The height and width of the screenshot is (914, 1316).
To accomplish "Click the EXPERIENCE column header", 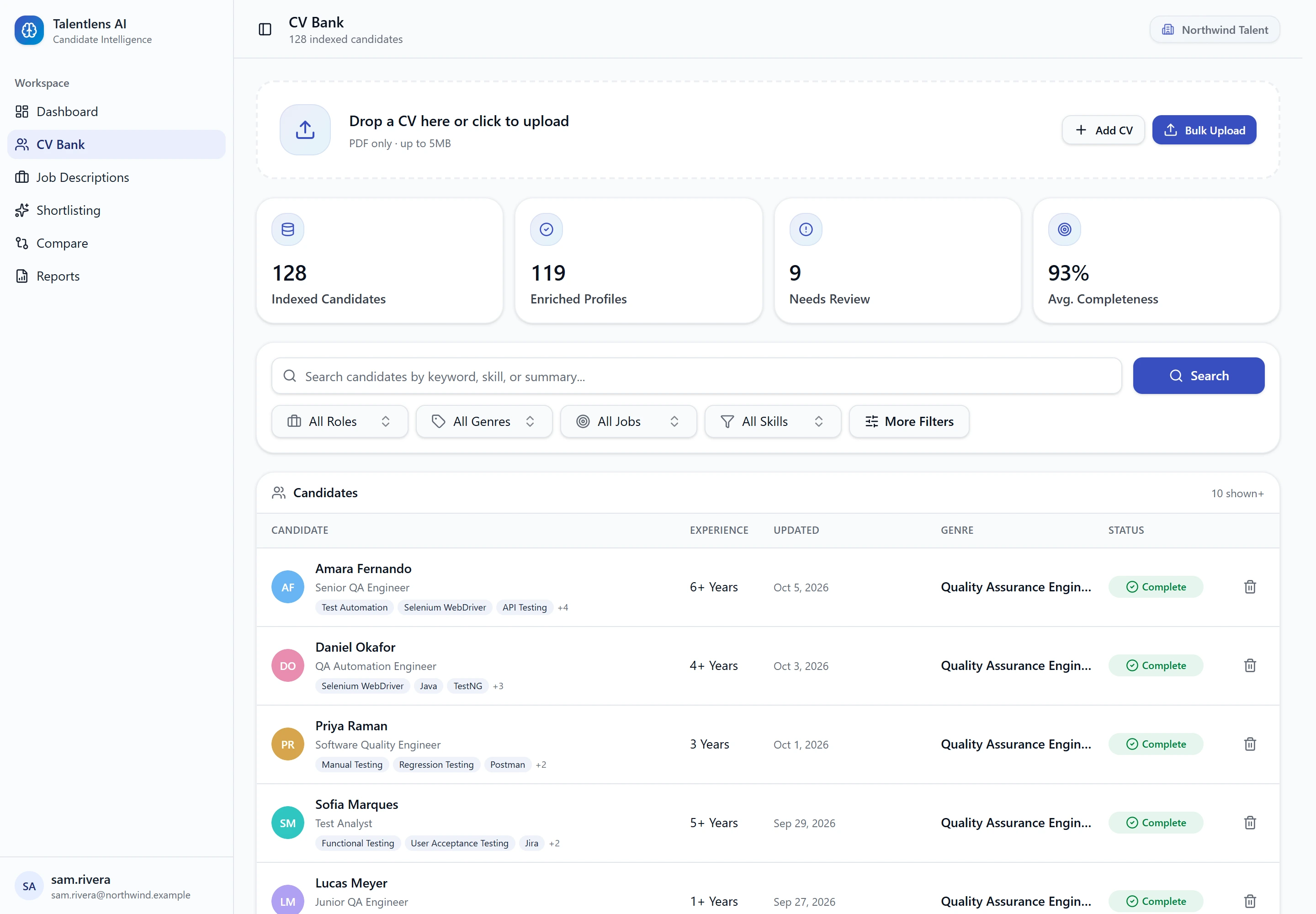I will (x=719, y=530).
